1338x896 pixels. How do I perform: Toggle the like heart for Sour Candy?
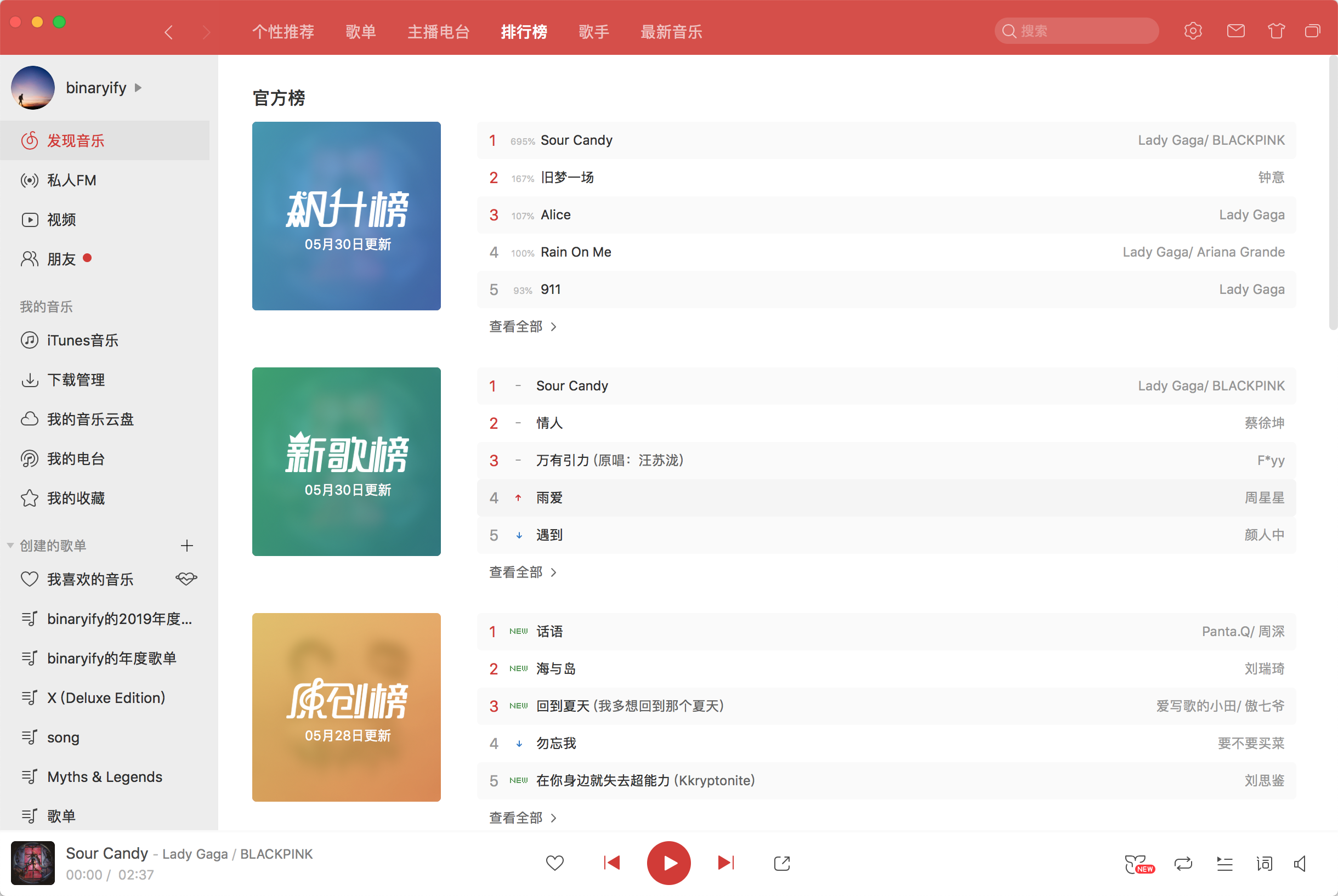coord(555,863)
